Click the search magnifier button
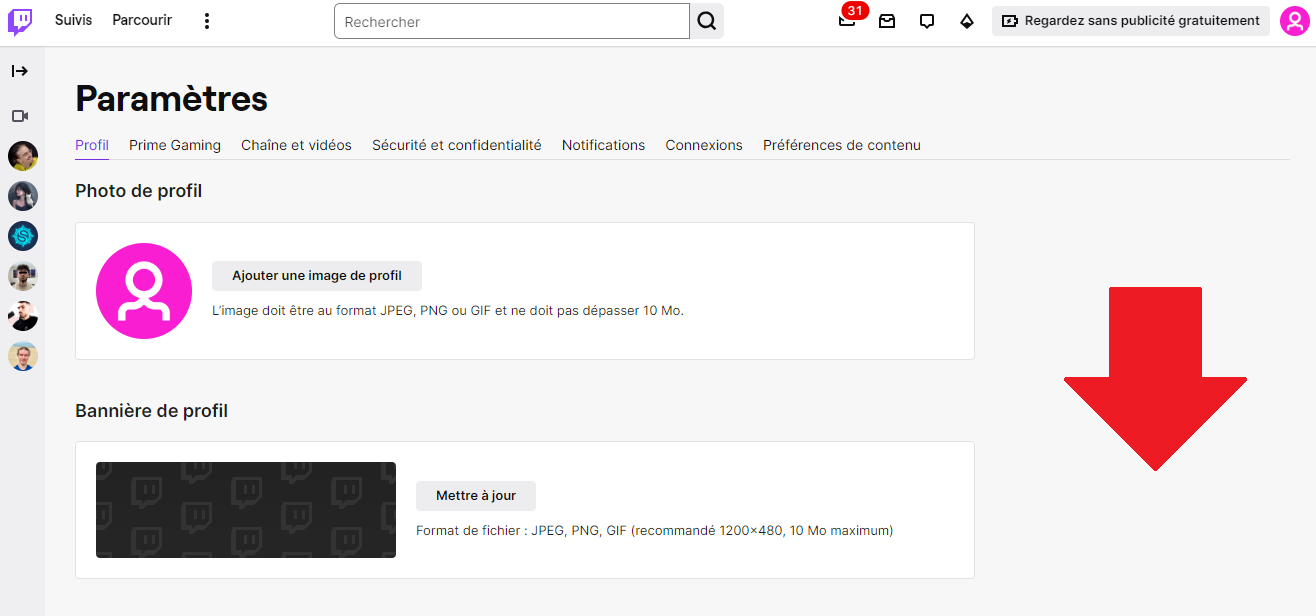The image size is (1316, 616). coord(707,21)
